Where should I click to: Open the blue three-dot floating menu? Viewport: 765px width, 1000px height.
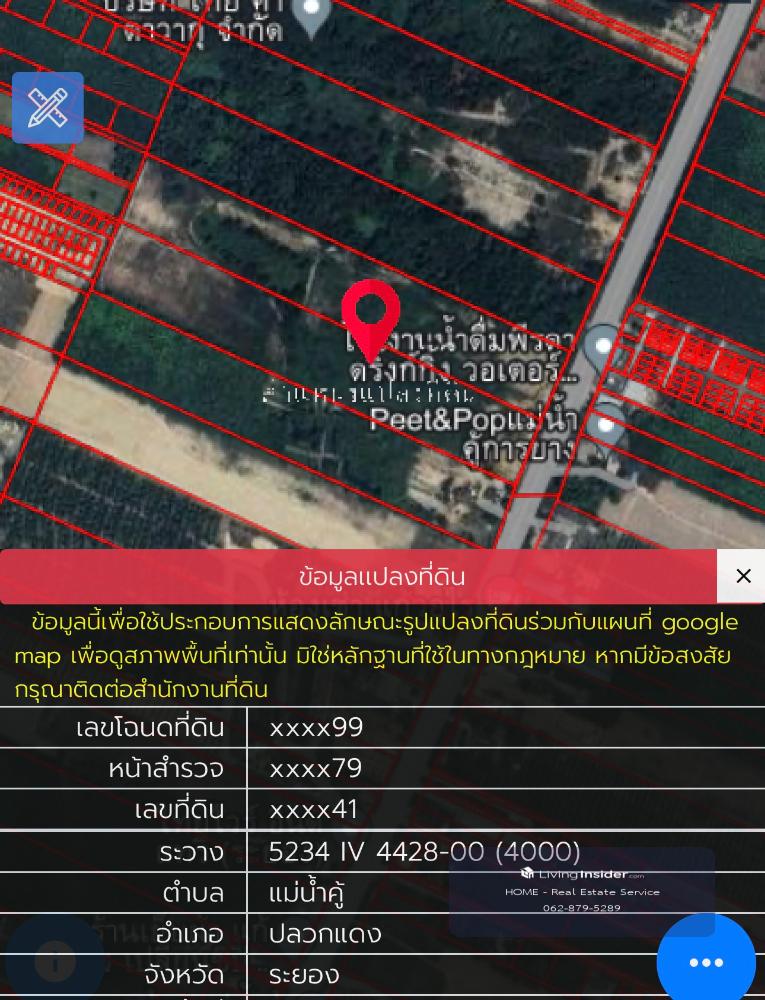coord(706,961)
